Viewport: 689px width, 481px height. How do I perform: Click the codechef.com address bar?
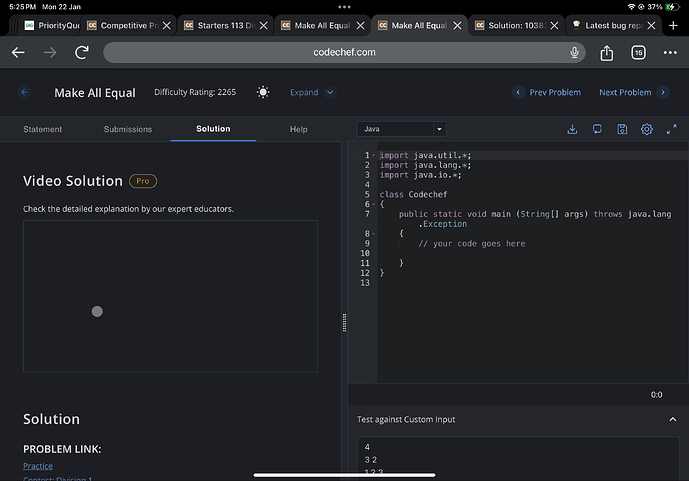pyautogui.click(x=344, y=52)
